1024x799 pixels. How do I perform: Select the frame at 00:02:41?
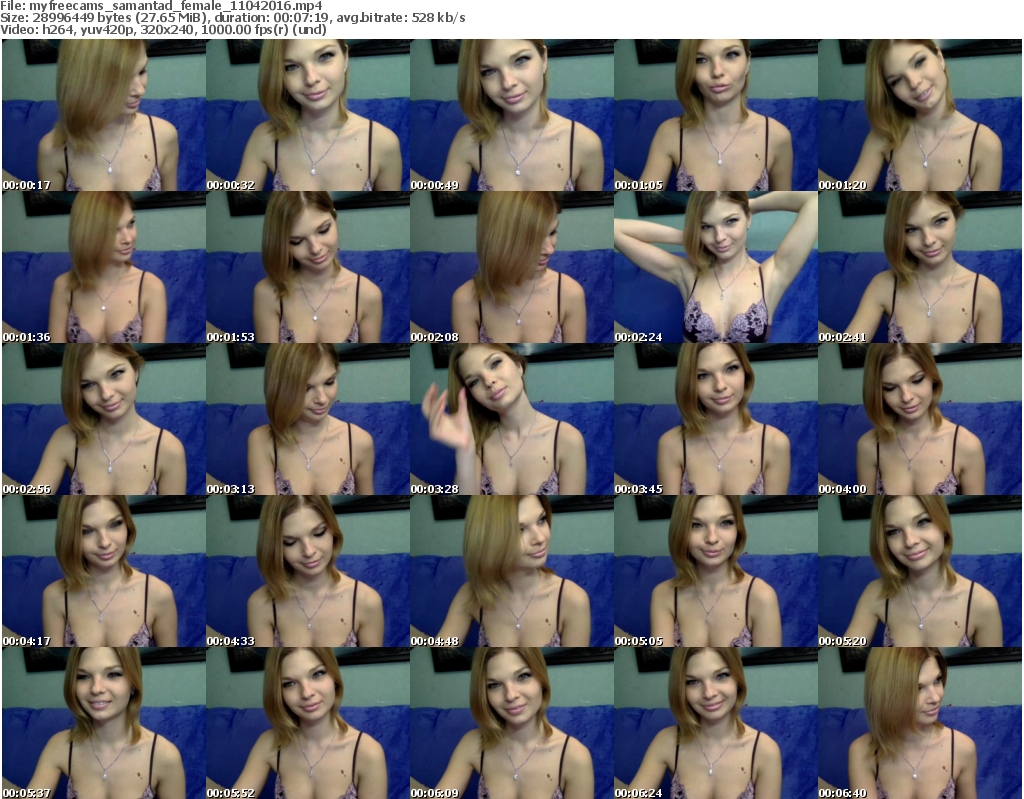tap(920, 267)
